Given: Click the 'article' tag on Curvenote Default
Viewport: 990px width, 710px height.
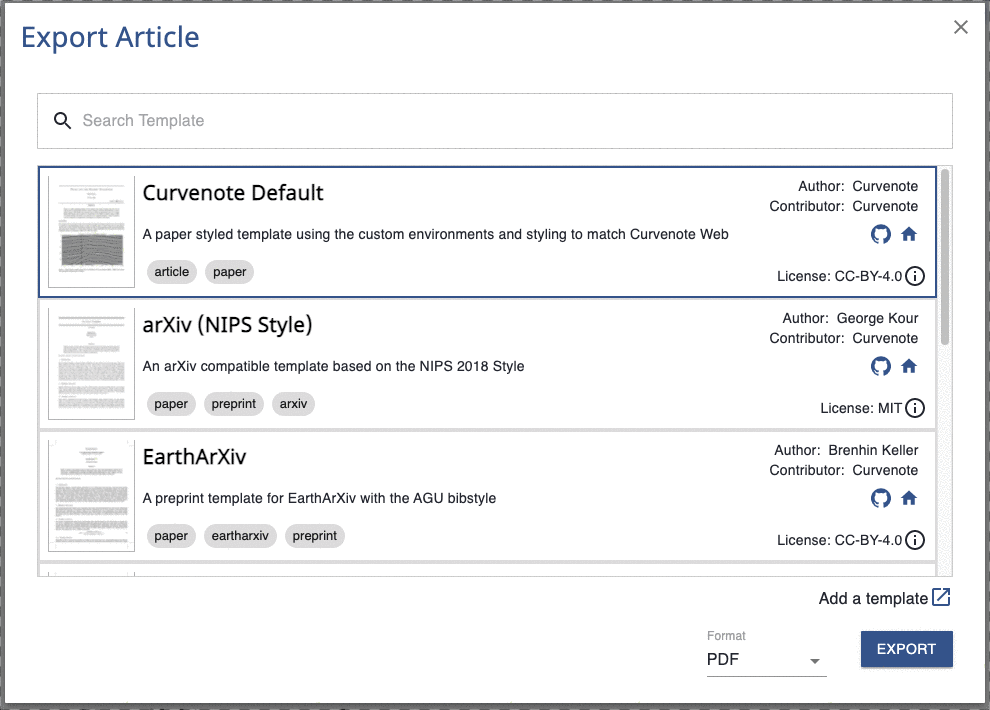Looking at the screenshot, I should tap(172, 272).
